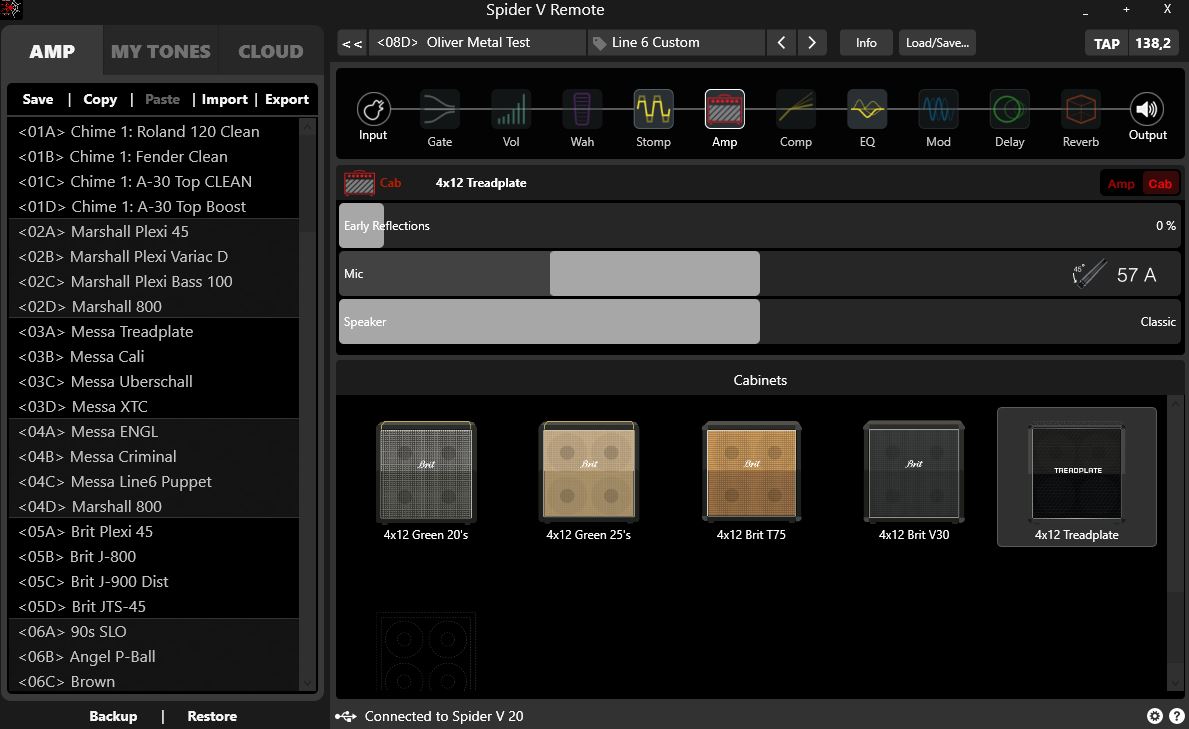This screenshot has width=1189, height=729.
Task: Select preset <05B> Brit J-800
Action: pos(154,556)
